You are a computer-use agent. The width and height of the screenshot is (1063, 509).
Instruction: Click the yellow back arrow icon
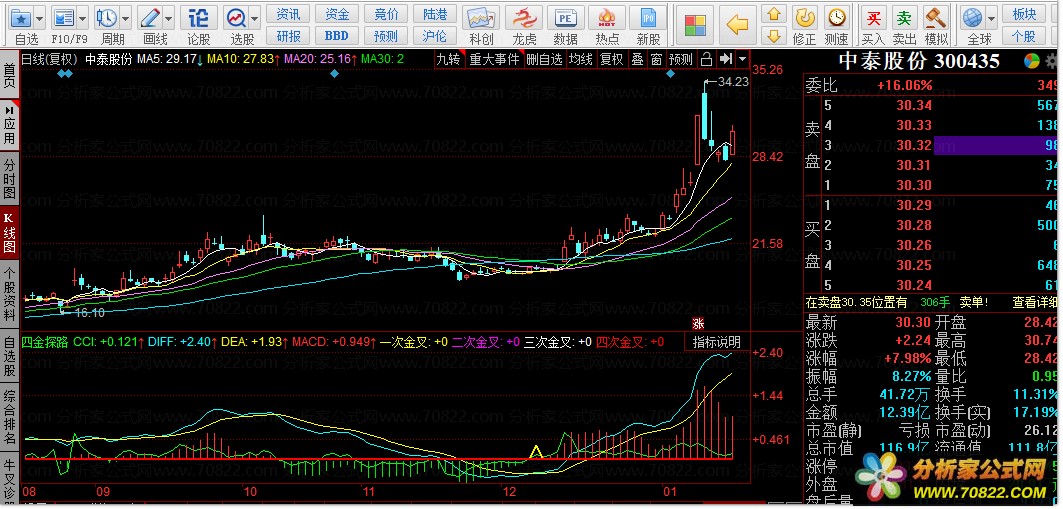click(737, 23)
